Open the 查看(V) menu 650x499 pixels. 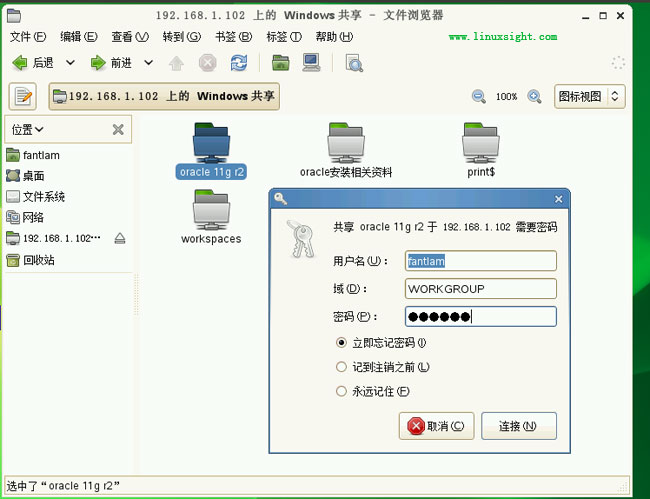(x=130, y=37)
